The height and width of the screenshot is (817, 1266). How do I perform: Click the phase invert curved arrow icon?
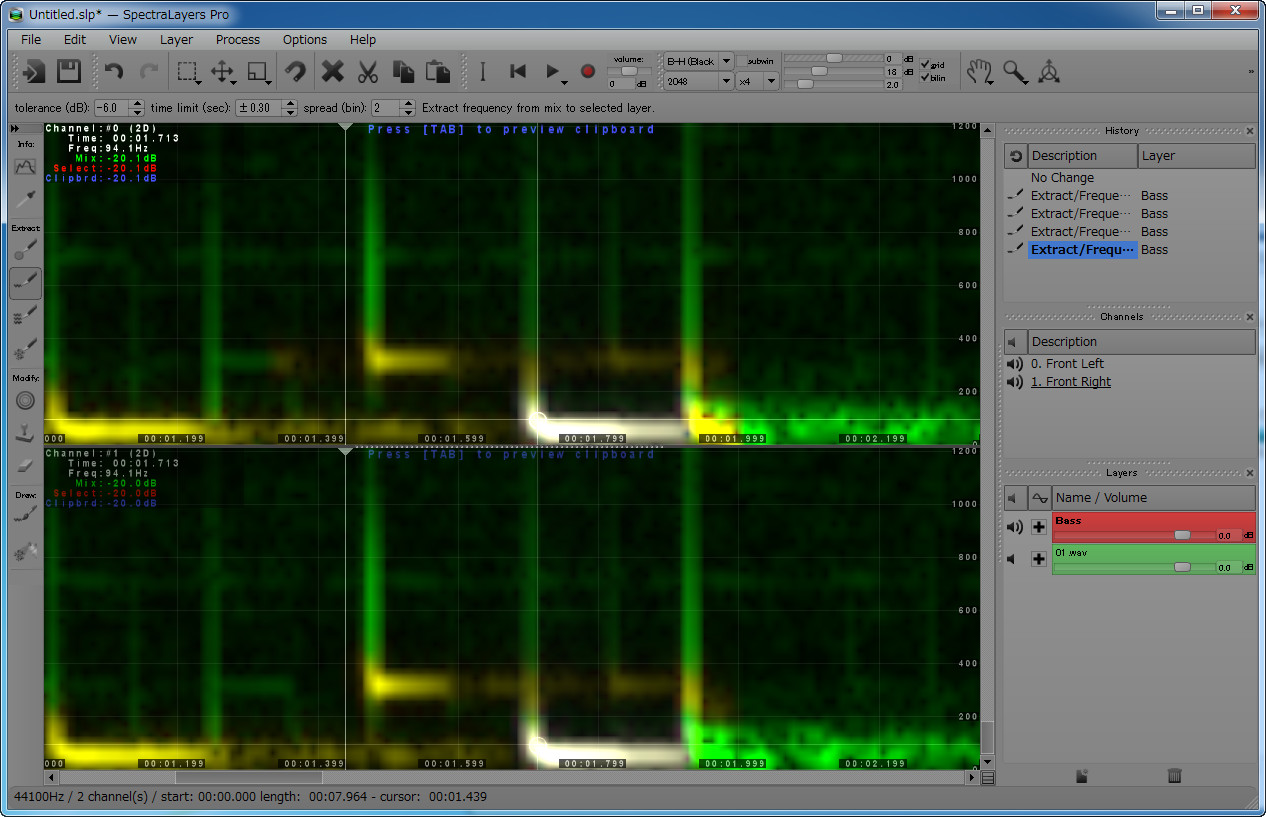[295, 71]
